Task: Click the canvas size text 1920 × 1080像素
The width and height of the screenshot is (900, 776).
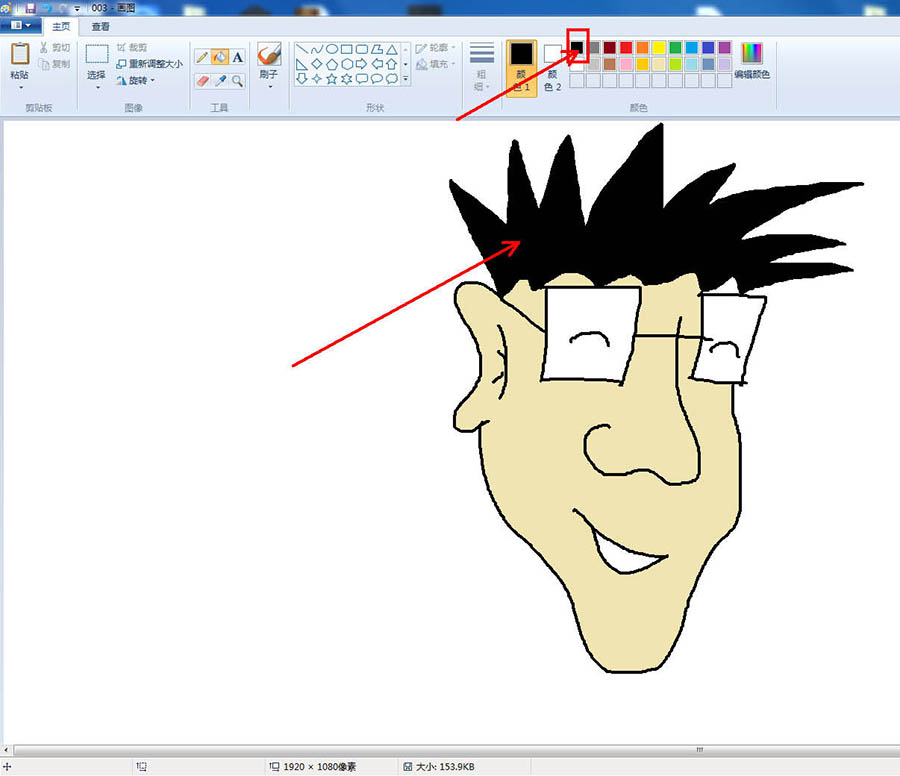Action: (x=319, y=767)
